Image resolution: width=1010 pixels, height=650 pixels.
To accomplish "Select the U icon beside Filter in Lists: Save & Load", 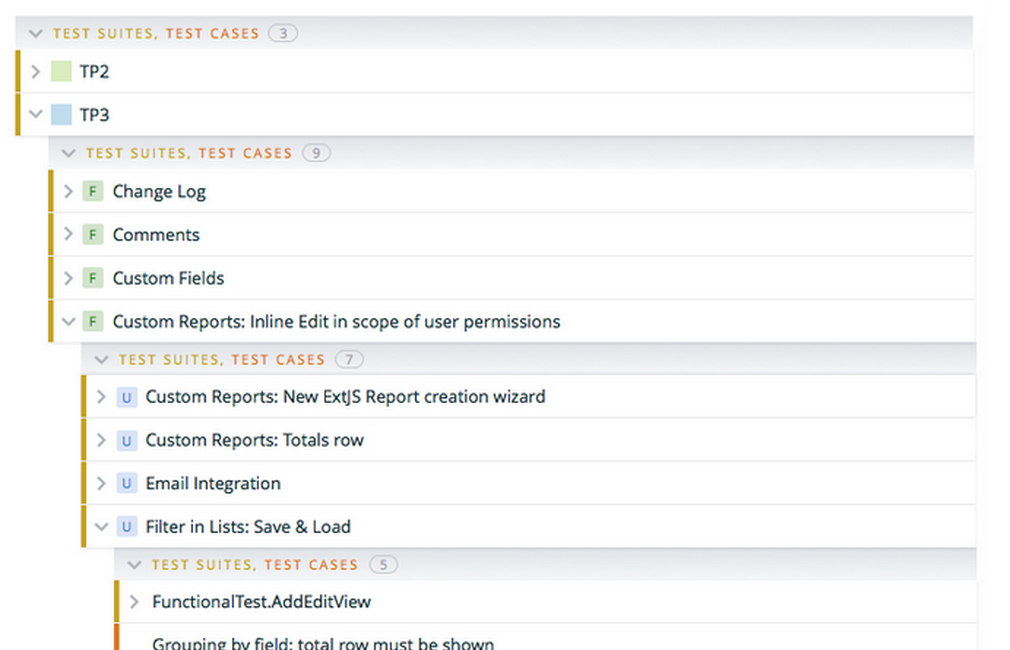I will point(126,526).
